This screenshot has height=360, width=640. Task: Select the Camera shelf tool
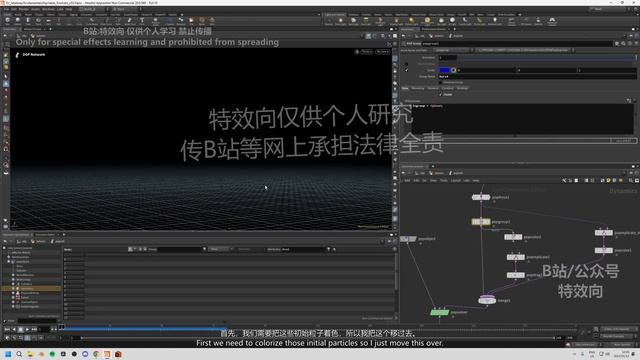pos(329,20)
